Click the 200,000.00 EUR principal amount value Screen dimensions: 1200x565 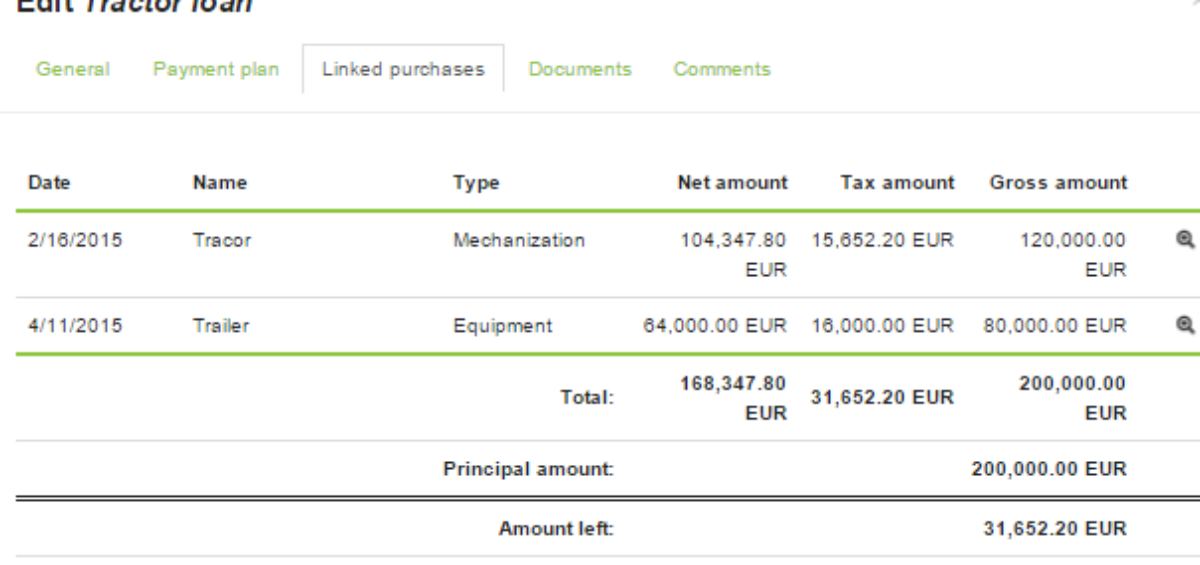click(x=1049, y=469)
